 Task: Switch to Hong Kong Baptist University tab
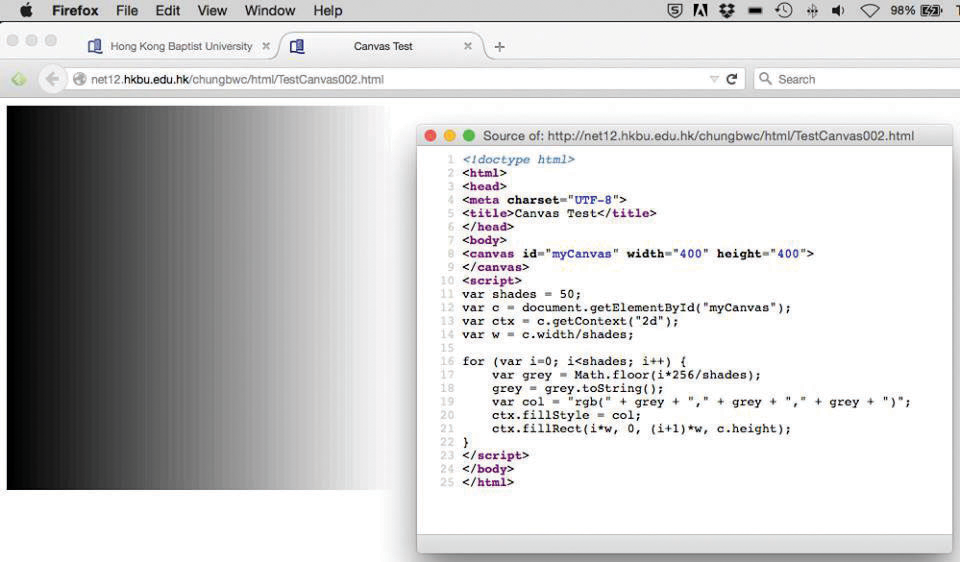tap(181, 46)
